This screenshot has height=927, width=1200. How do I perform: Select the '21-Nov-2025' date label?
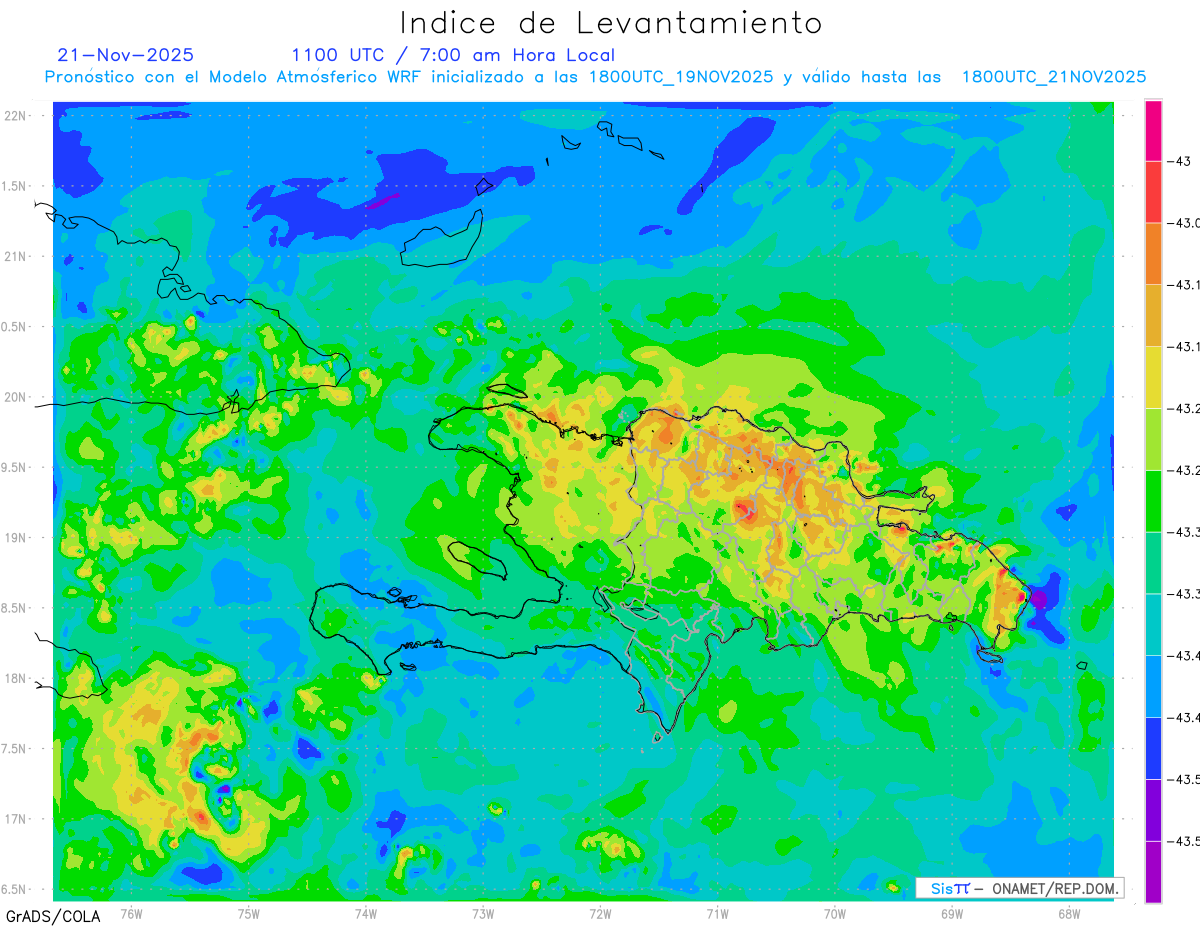126,55
